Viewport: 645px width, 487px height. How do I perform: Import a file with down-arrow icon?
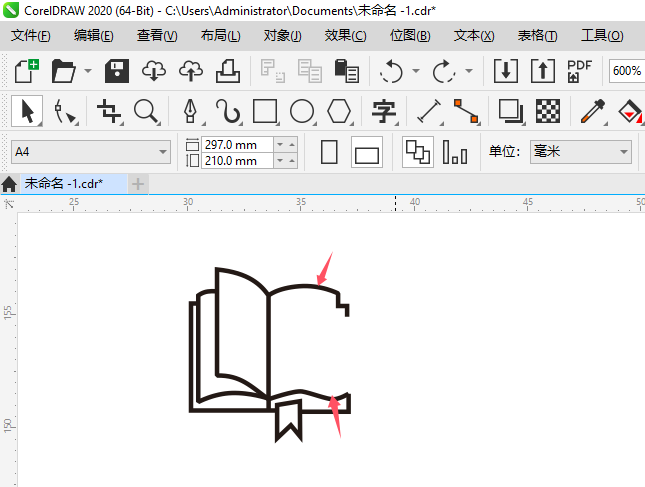[x=506, y=71]
